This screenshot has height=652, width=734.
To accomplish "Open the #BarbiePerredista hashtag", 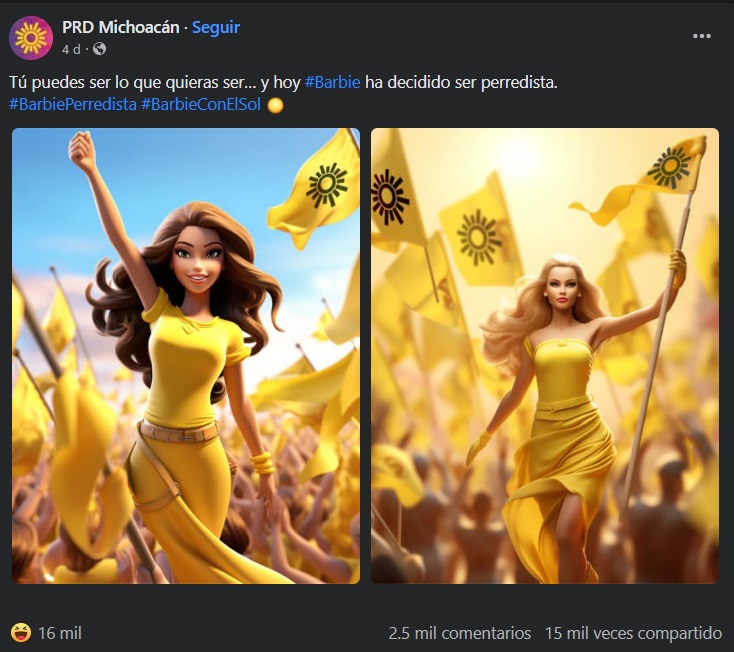I will pyautogui.click(x=72, y=104).
